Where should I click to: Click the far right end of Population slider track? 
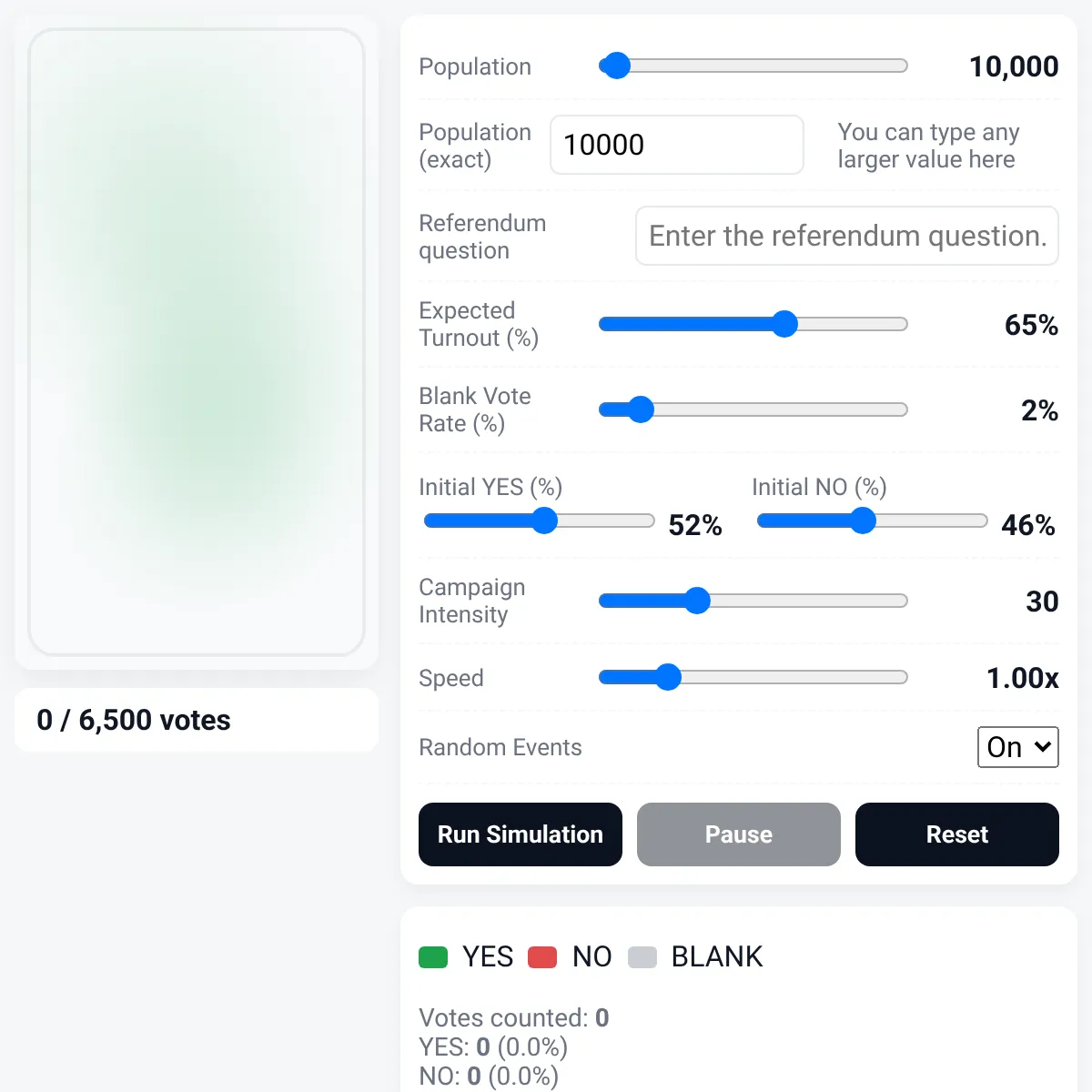[903, 66]
